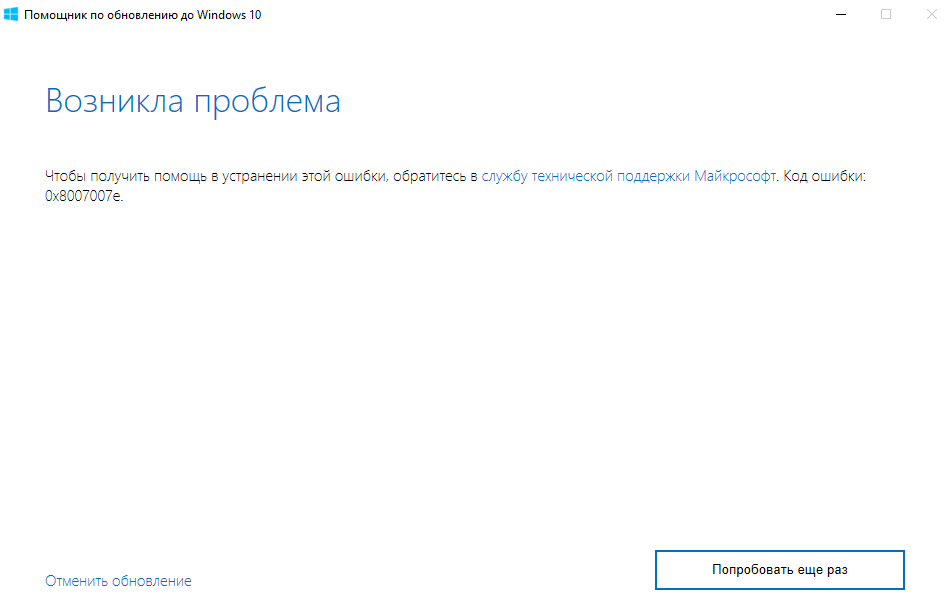Close the Windows 10 Update Assistant window
949x608 pixels.
click(931, 15)
